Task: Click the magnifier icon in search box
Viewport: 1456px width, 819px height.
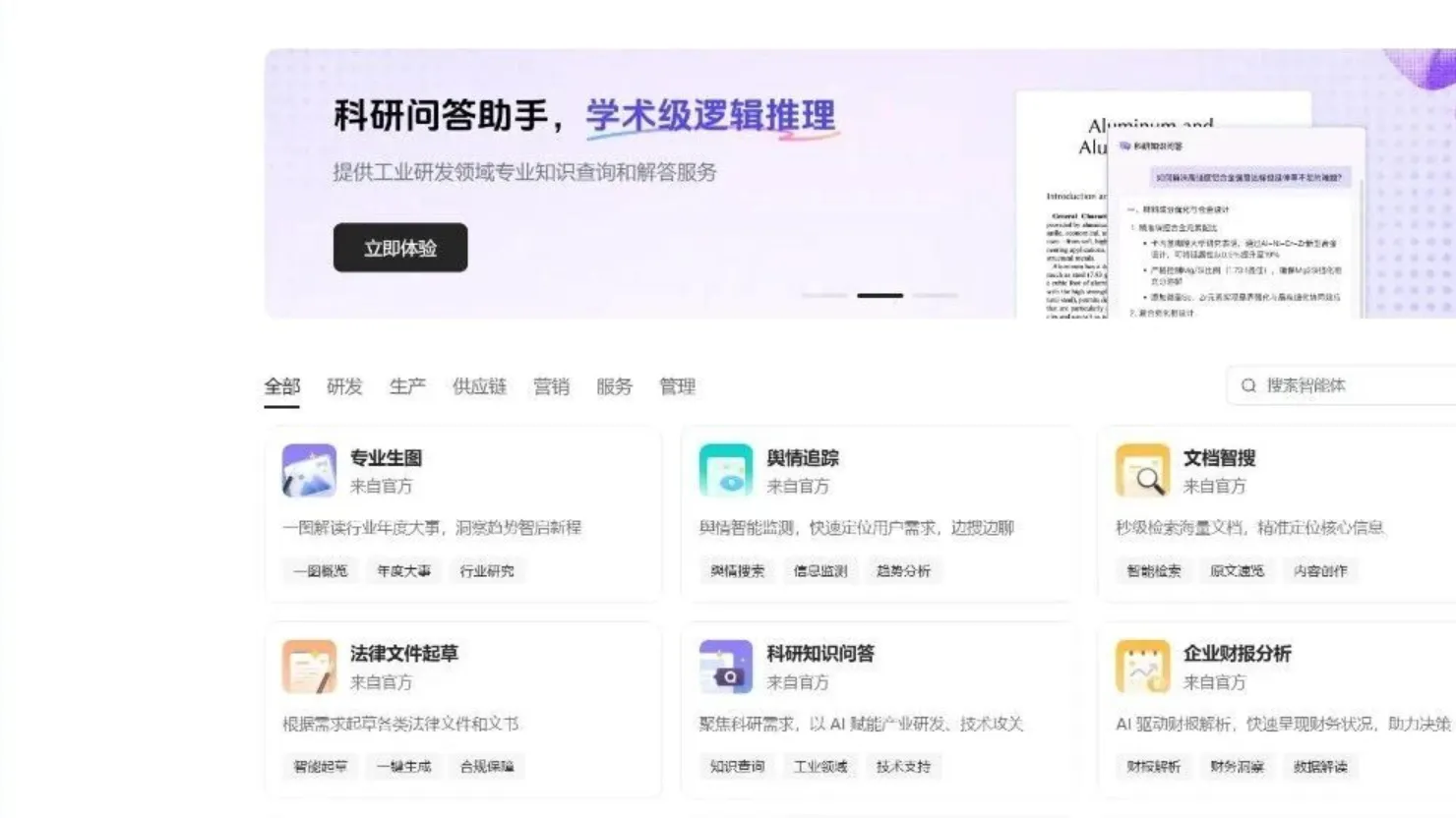Action: pyautogui.click(x=1248, y=385)
